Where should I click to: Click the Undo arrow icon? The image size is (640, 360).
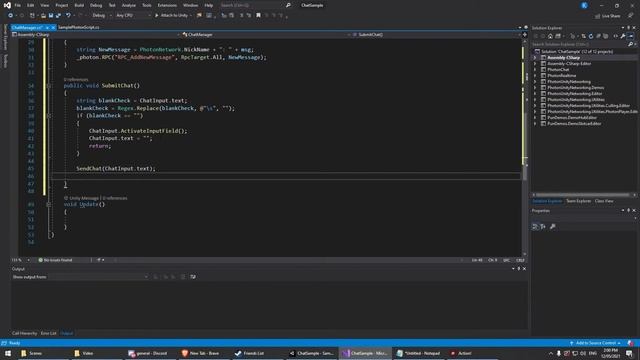(68, 16)
